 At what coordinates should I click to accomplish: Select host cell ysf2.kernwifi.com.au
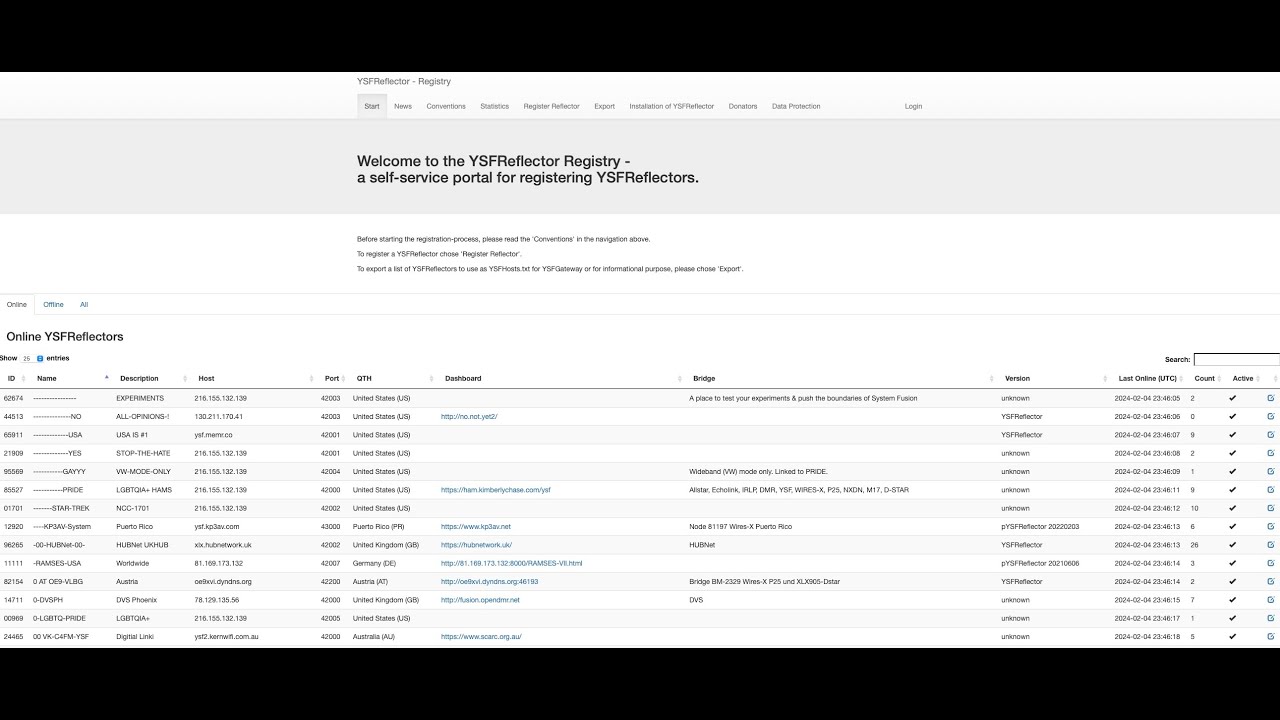(226, 636)
